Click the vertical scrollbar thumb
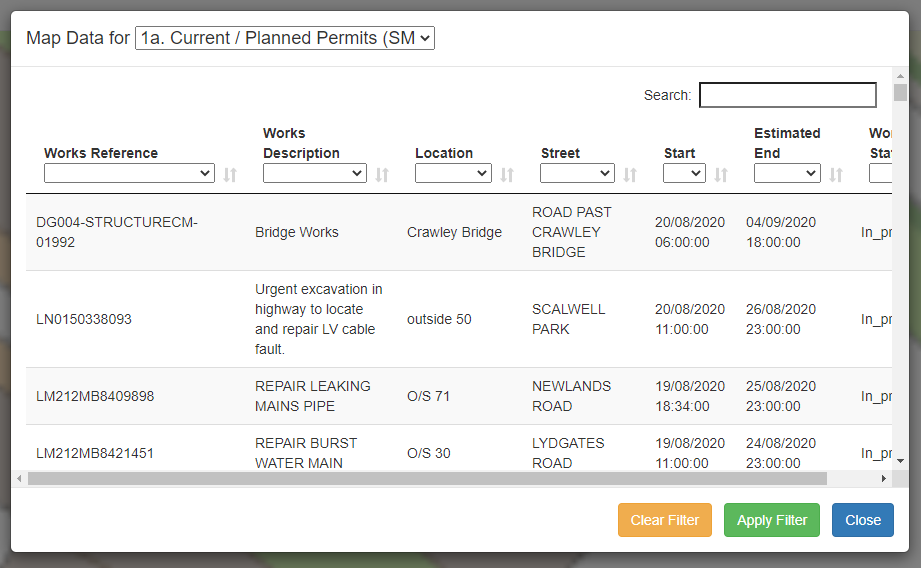The width and height of the screenshot is (921, 568). point(900,93)
